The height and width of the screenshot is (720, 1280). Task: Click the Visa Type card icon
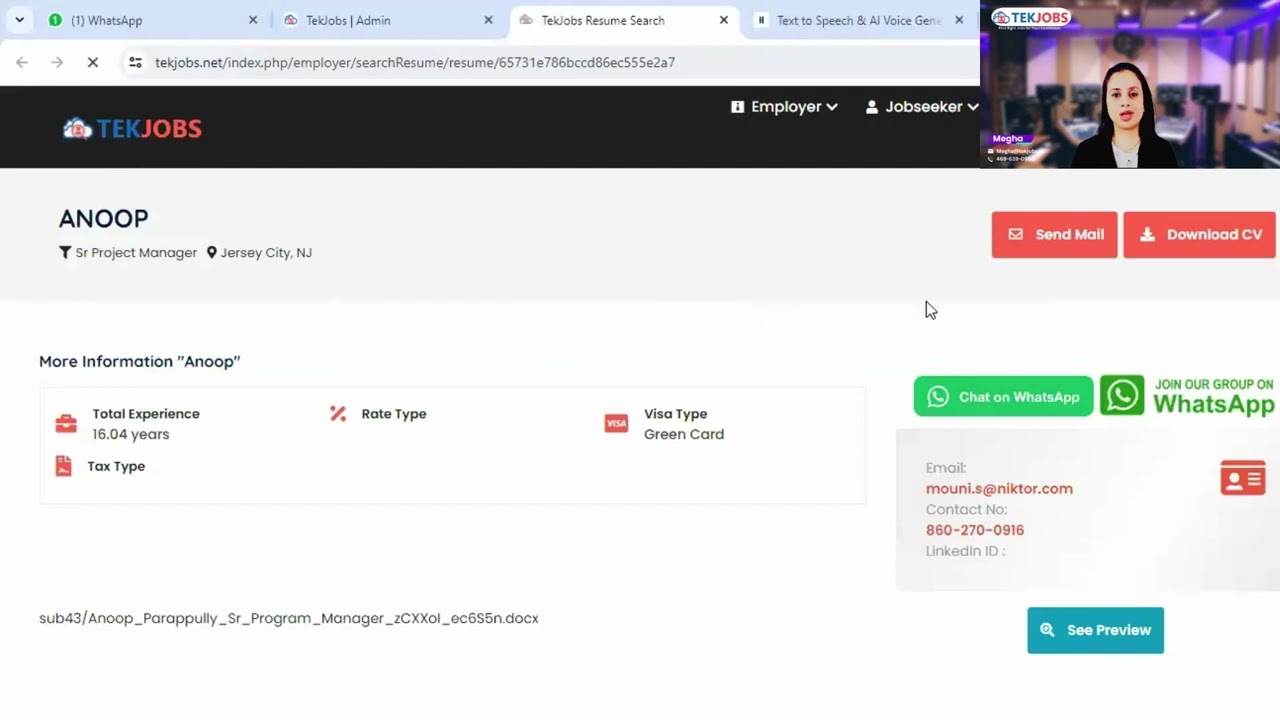[x=616, y=424]
